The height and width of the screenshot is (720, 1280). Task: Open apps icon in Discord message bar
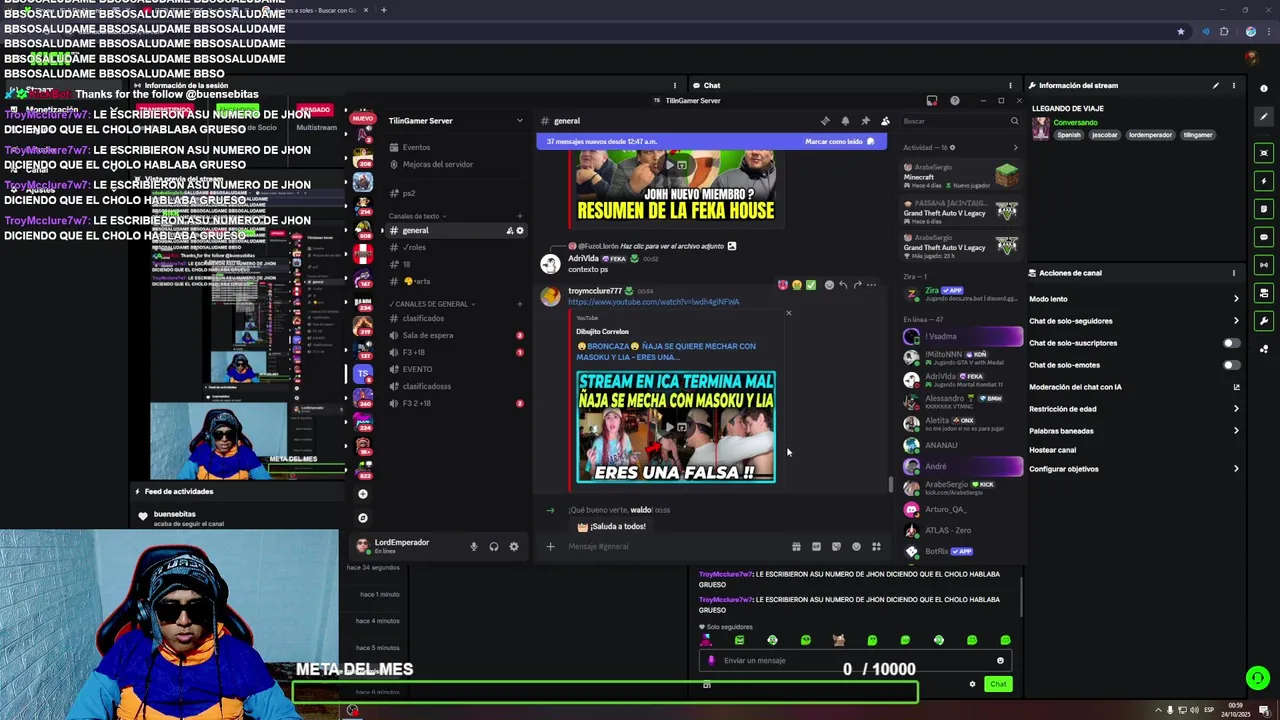click(876, 546)
